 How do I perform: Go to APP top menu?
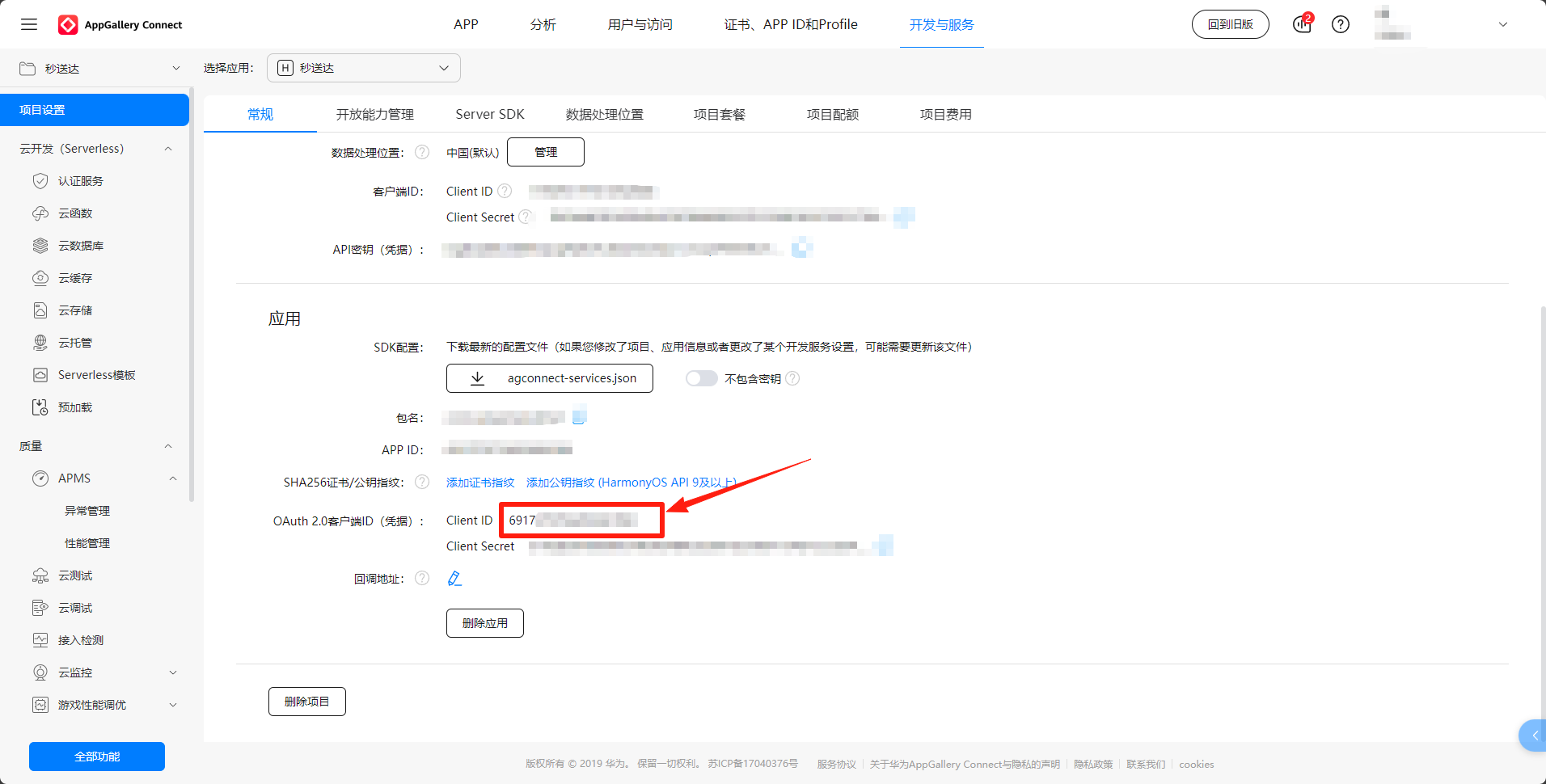(466, 24)
